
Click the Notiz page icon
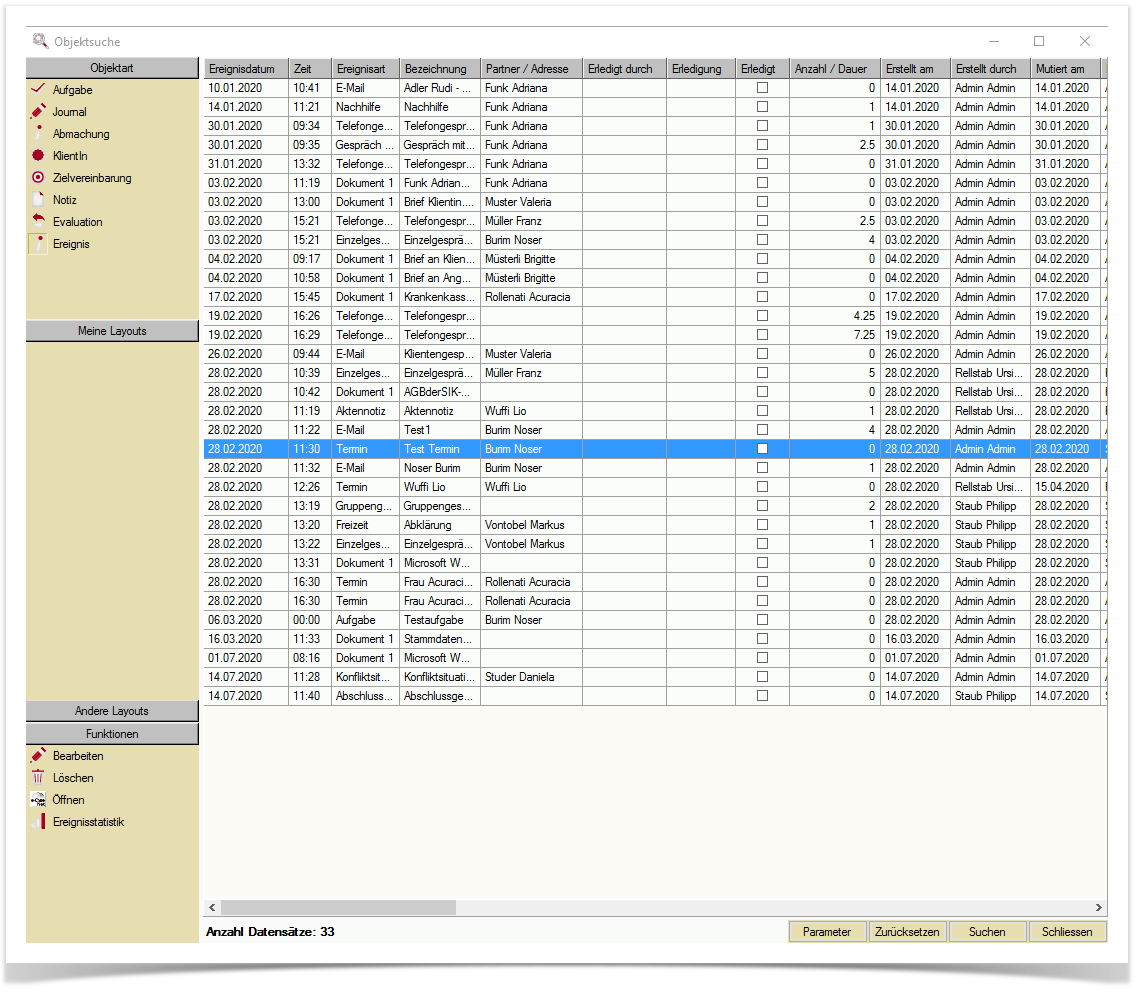coord(39,199)
